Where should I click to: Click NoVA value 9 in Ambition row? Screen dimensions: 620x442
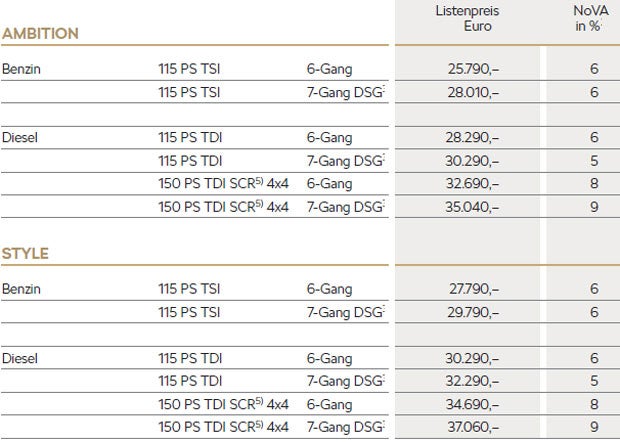pyautogui.click(x=594, y=207)
